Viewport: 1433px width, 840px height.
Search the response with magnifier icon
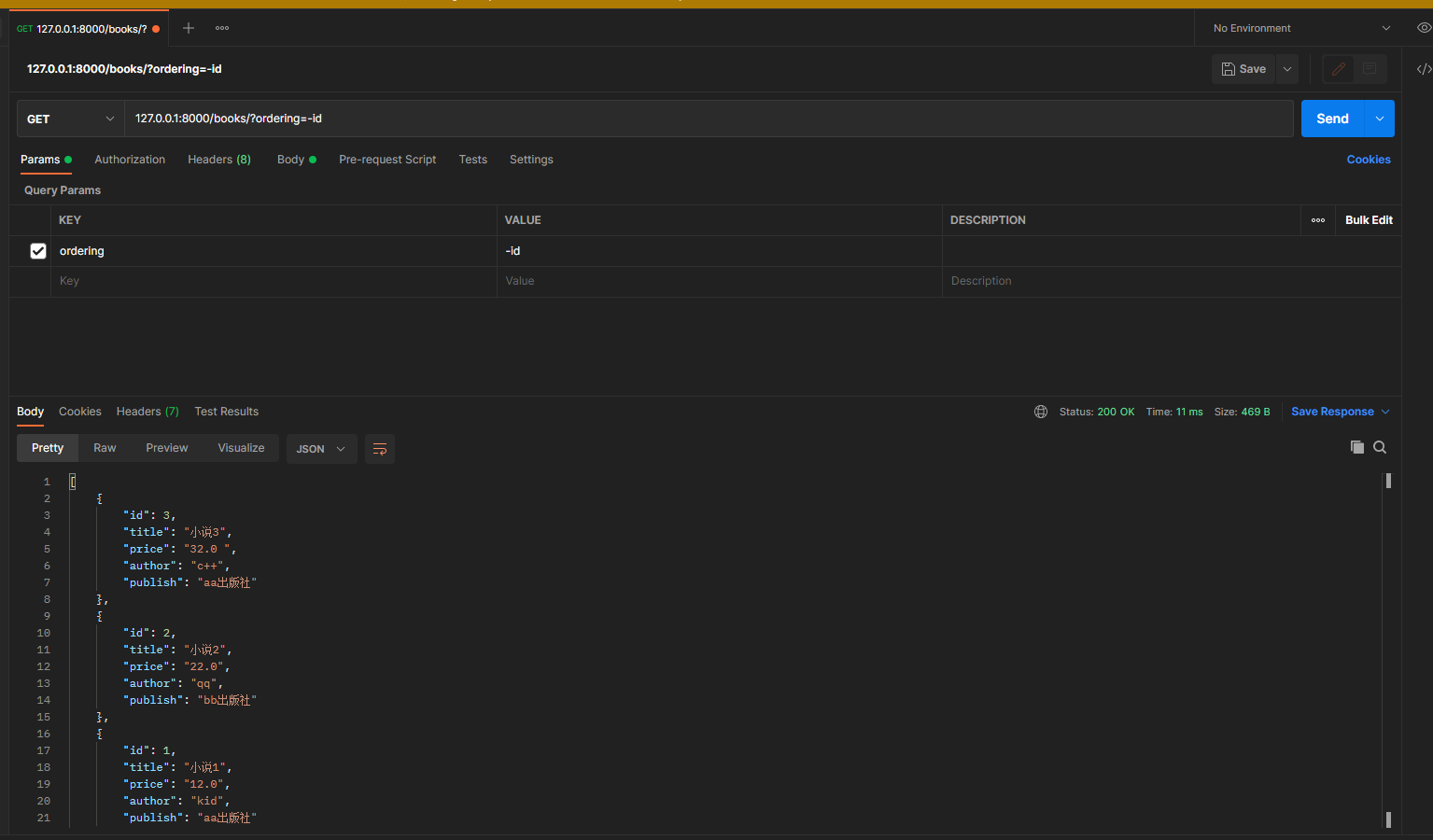click(x=1380, y=448)
